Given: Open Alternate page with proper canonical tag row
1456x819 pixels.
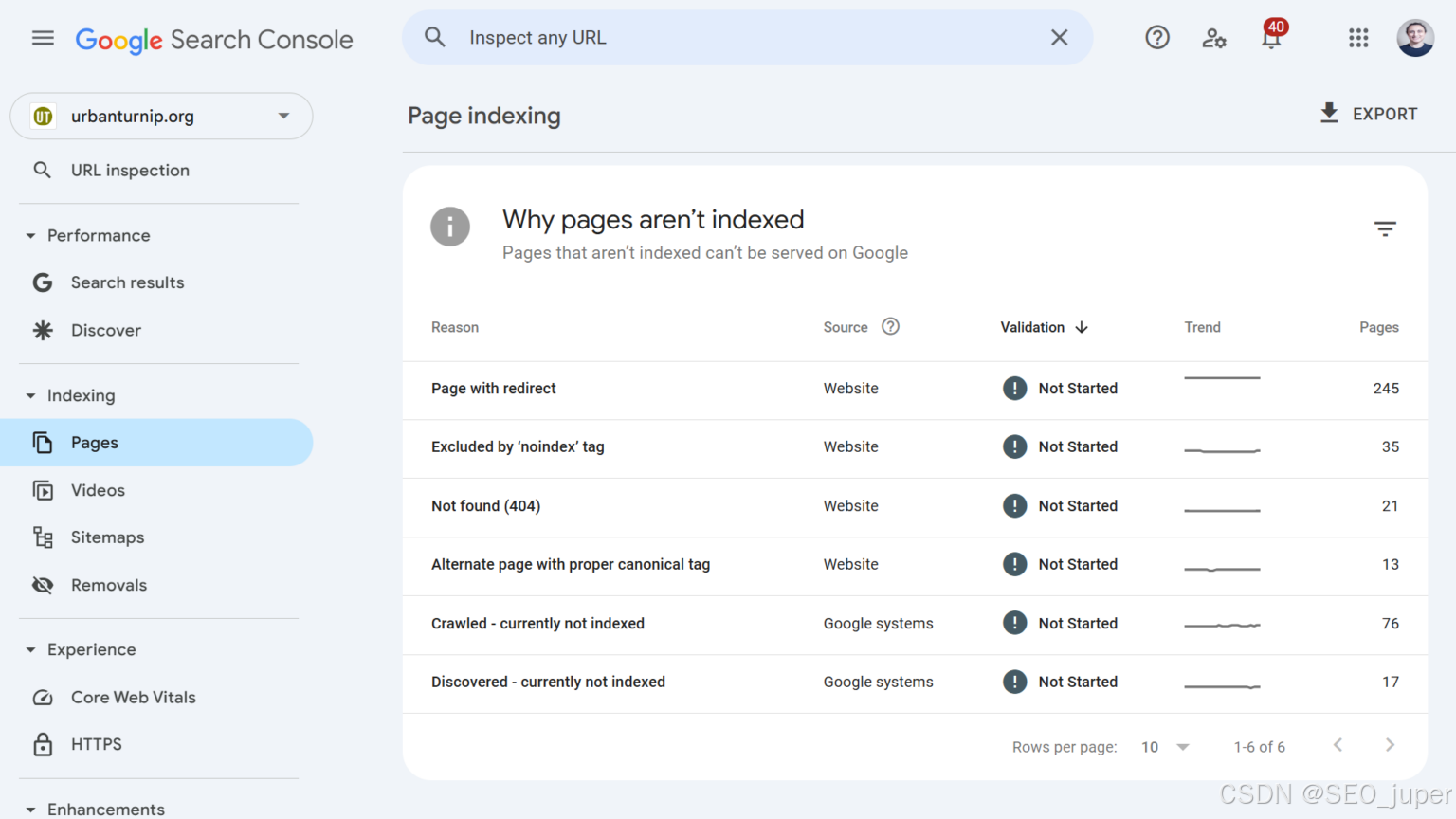Looking at the screenshot, I should point(915,565).
